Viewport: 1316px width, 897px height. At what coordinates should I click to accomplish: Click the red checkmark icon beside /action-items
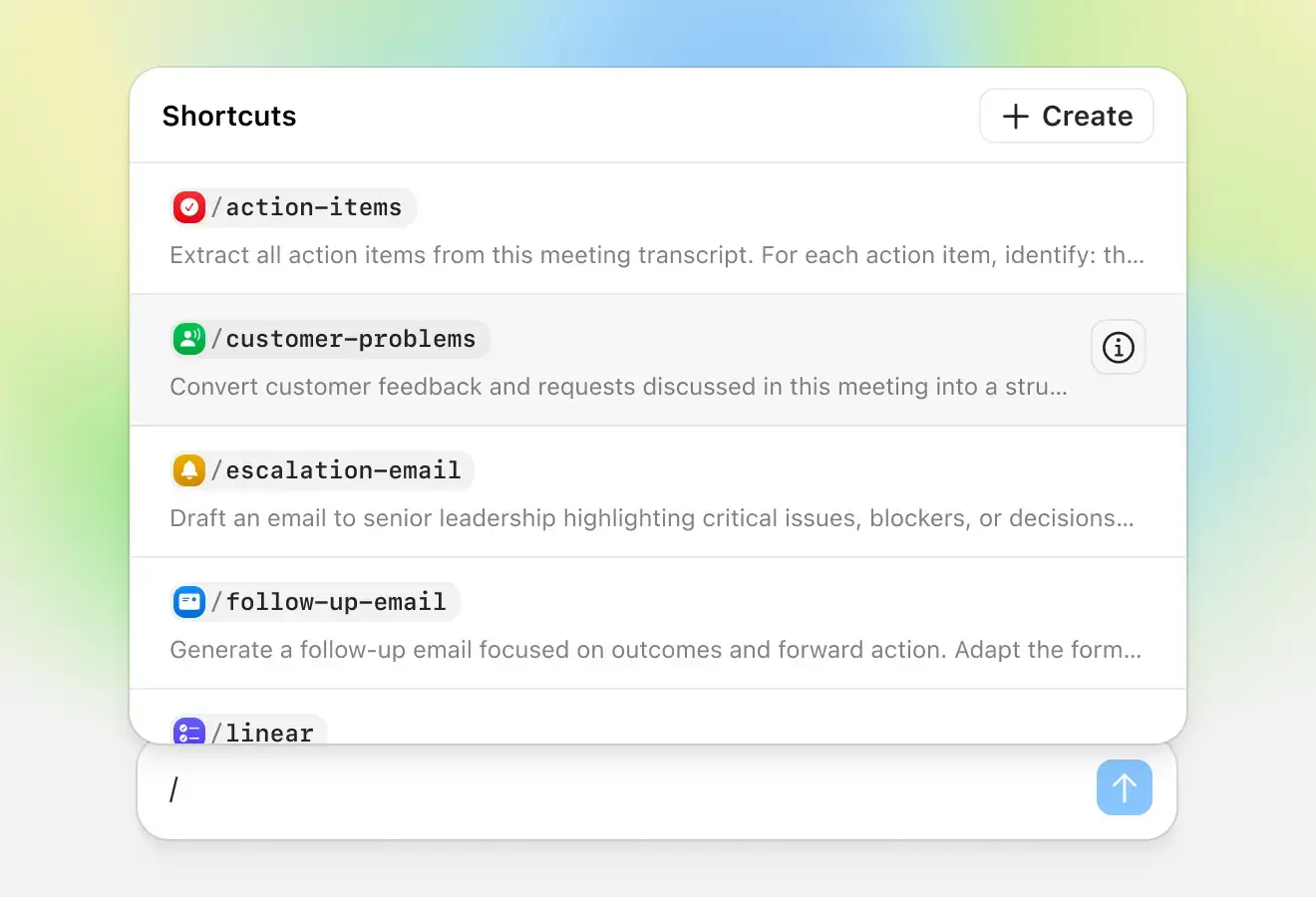[x=189, y=206]
